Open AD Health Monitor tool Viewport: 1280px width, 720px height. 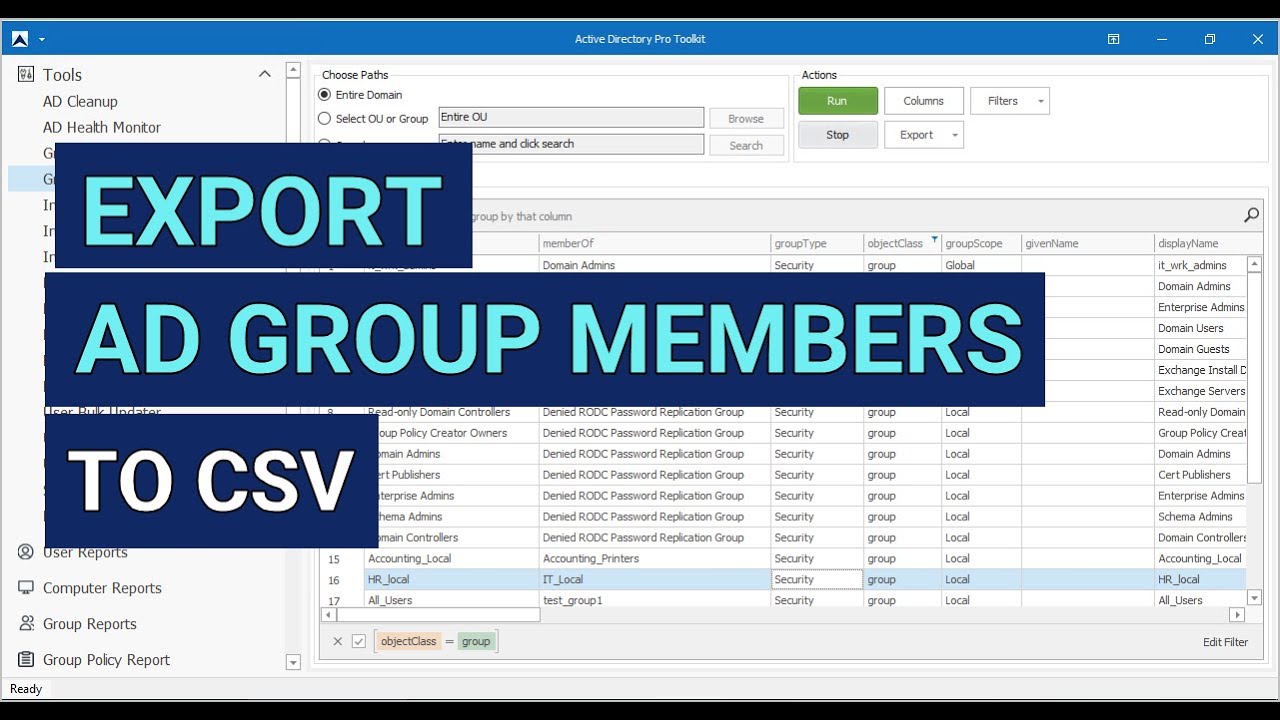[x=102, y=127]
